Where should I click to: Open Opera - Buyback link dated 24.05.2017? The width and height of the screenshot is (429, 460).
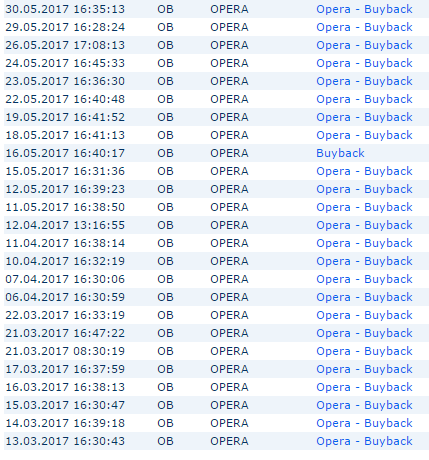pyautogui.click(x=364, y=63)
